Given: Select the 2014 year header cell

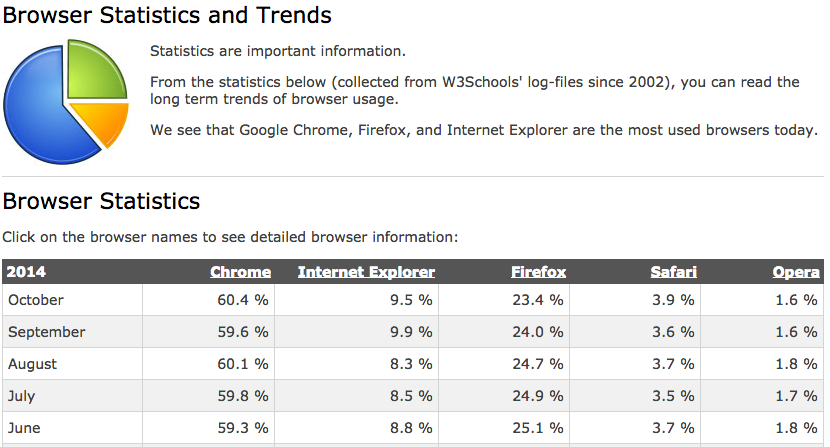Looking at the screenshot, I should (27, 272).
